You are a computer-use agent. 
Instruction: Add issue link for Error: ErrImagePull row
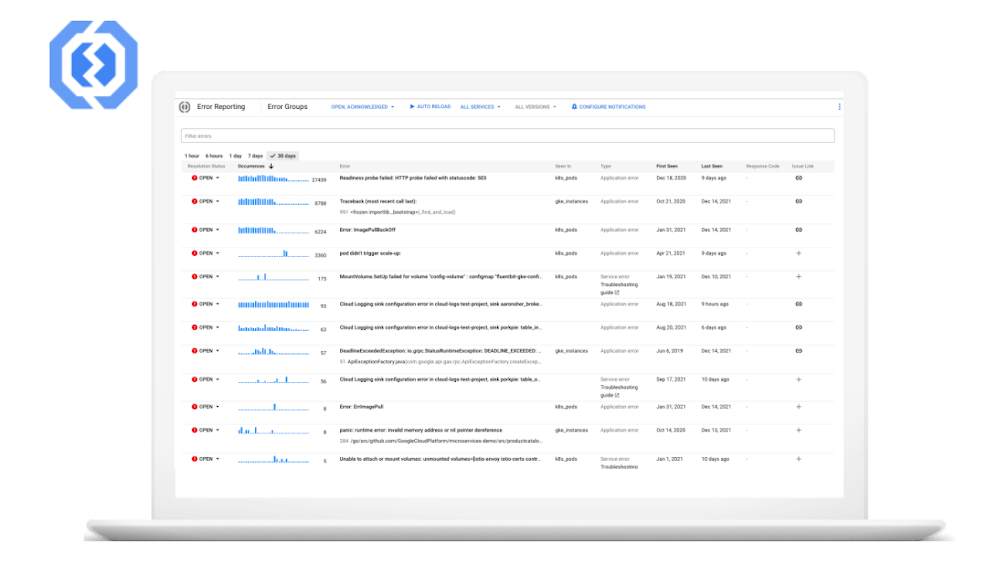pyautogui.click(x=798, y=406)
